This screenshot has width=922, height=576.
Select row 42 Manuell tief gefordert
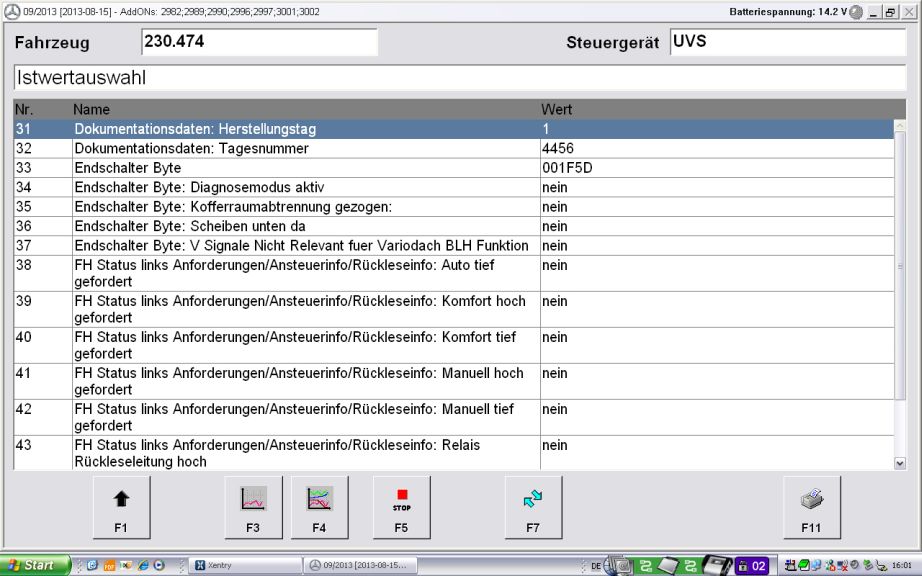pyautogui.click(x=454, y=417)
